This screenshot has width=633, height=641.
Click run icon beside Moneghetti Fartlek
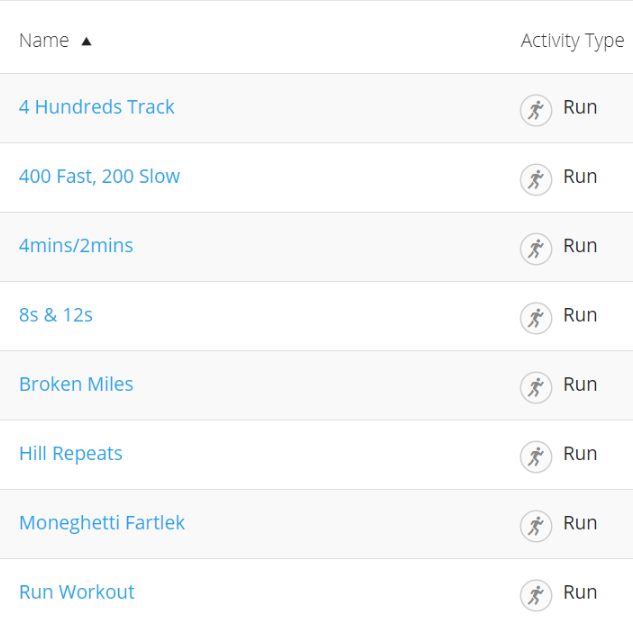[536, 524]
